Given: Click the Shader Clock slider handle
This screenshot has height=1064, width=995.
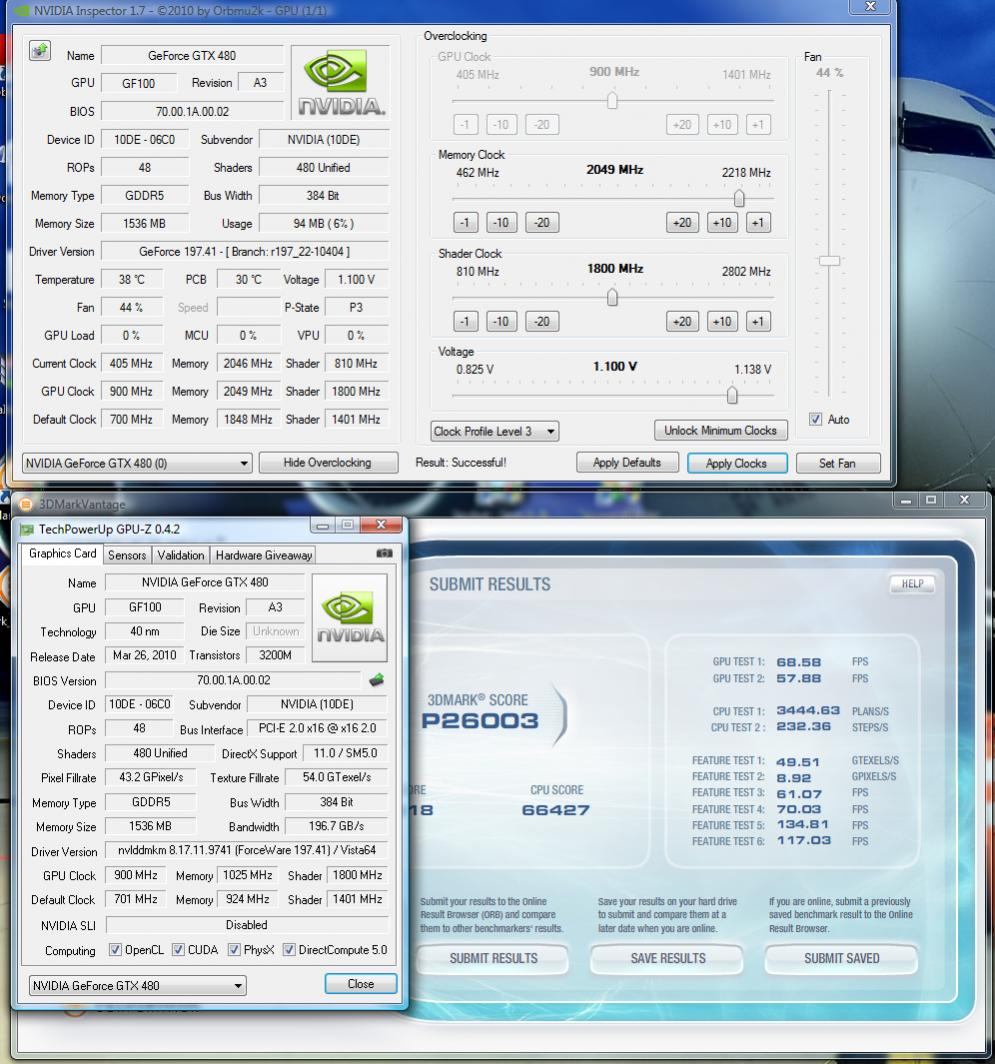Looking at the screenshot, I should pos(612,297).
